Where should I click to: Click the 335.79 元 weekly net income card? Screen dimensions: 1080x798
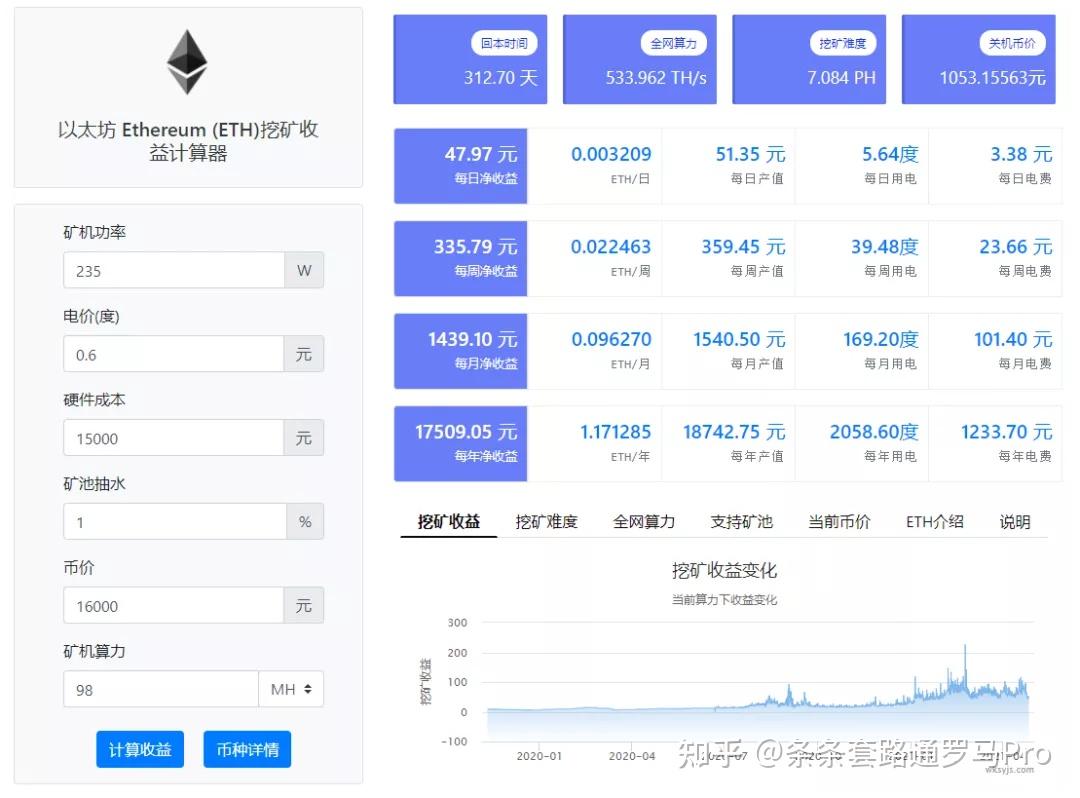tap(461, 259)
